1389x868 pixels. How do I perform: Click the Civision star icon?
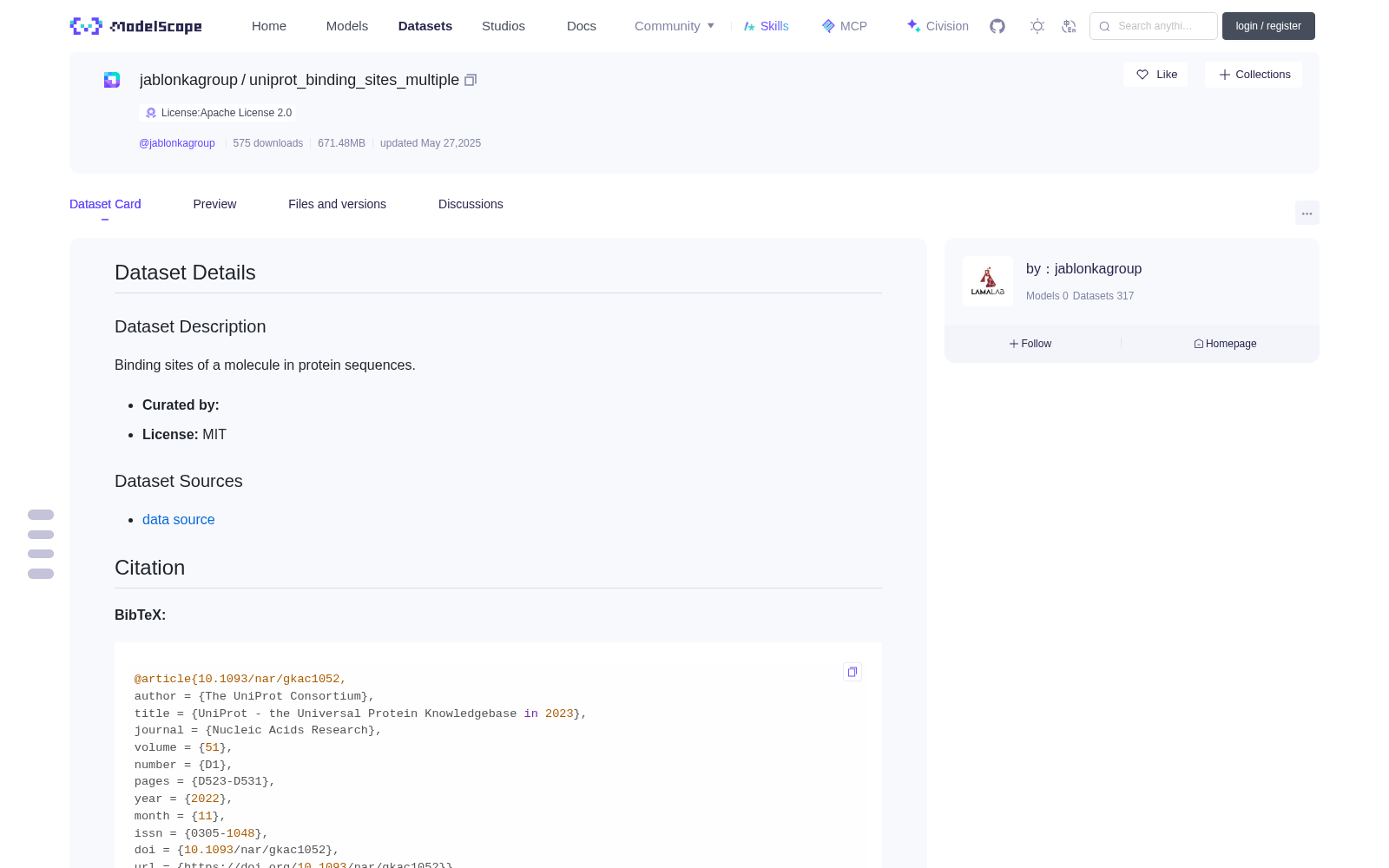click(913, 26)
